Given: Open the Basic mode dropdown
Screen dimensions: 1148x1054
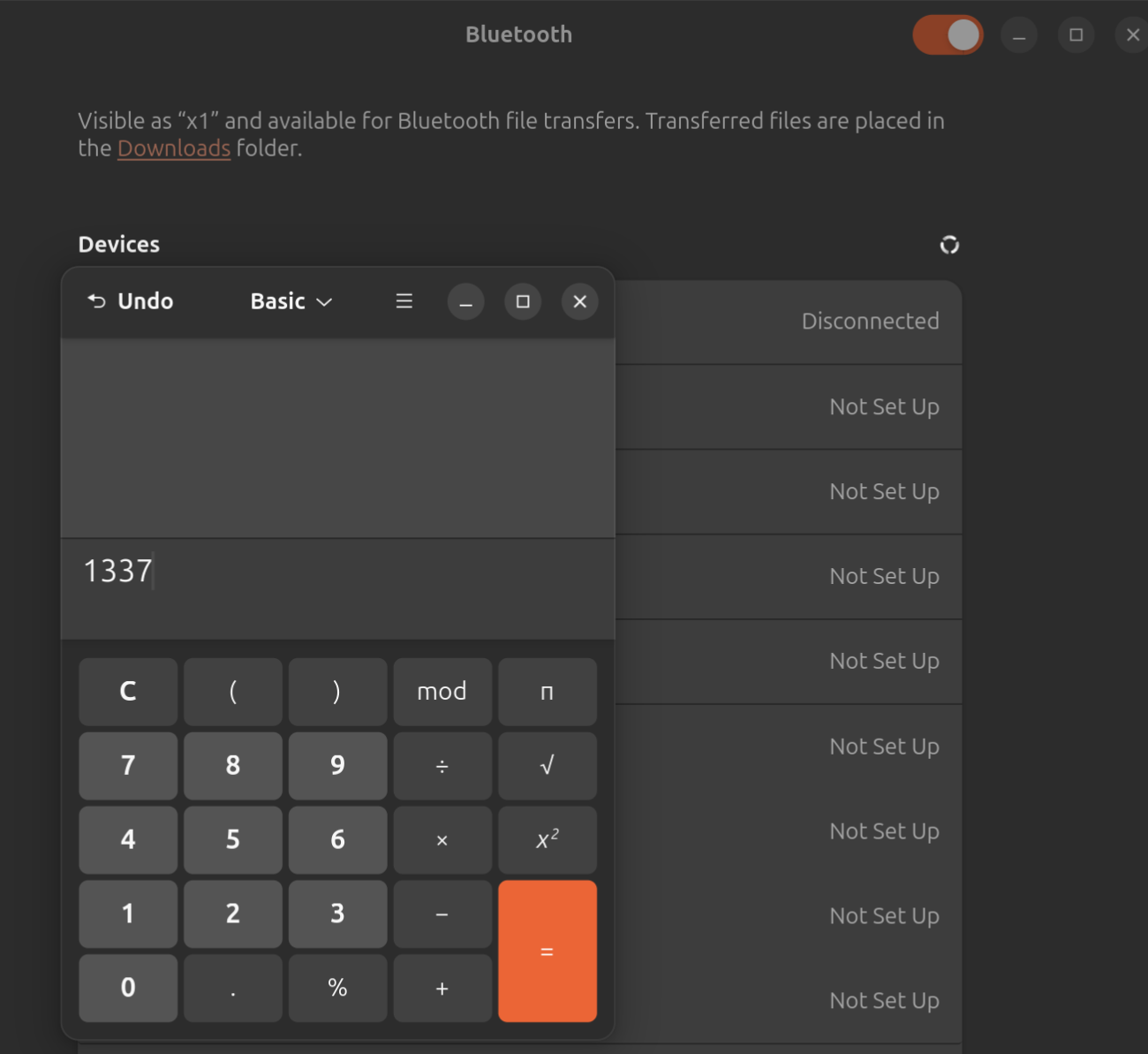Looking at the screenshot, I should [x=291, y=301].
